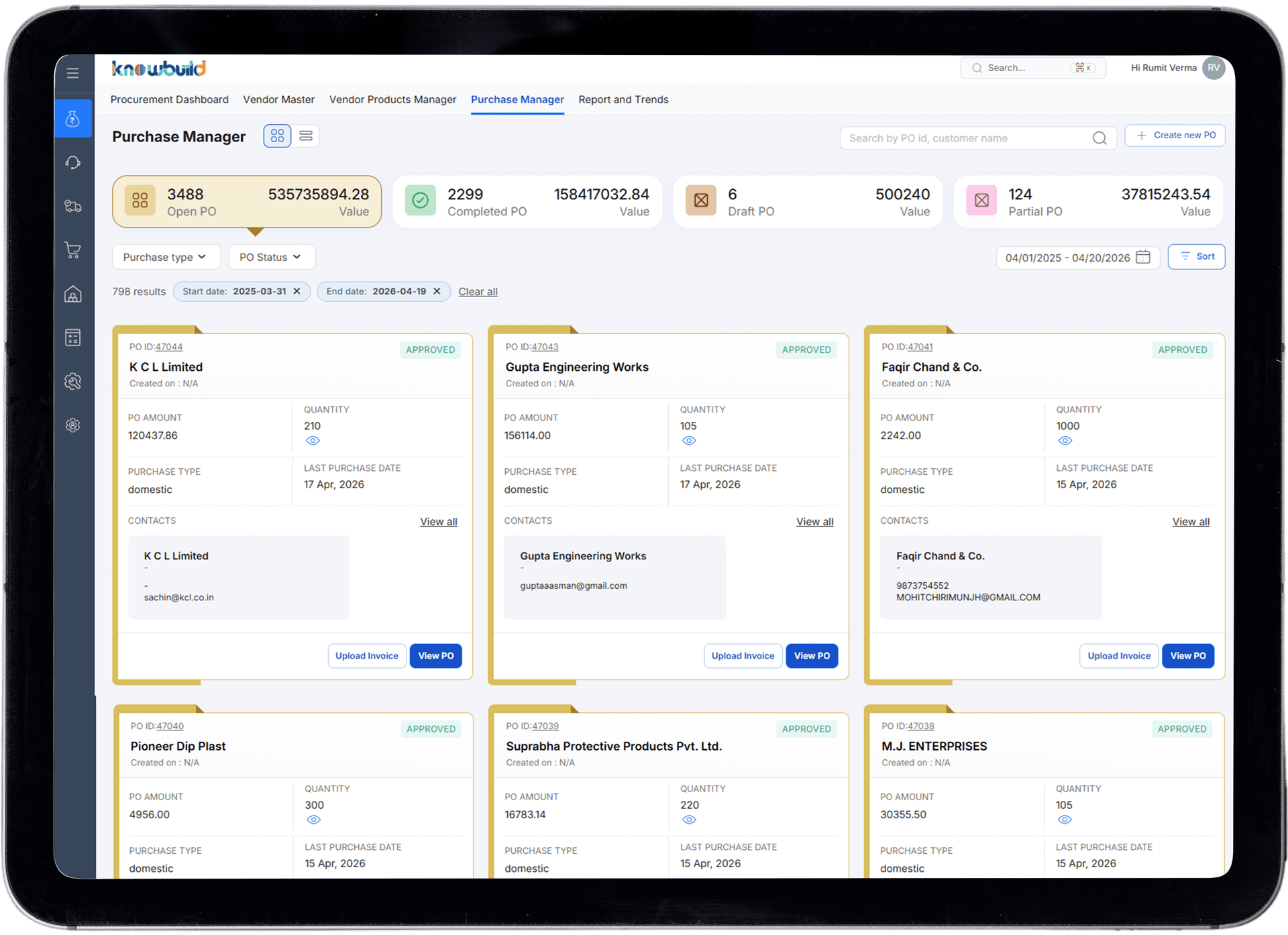This screenshot has width=1288, height=935.
Task: Open the calendar icon of date range
Action: tap(1143, 258)
